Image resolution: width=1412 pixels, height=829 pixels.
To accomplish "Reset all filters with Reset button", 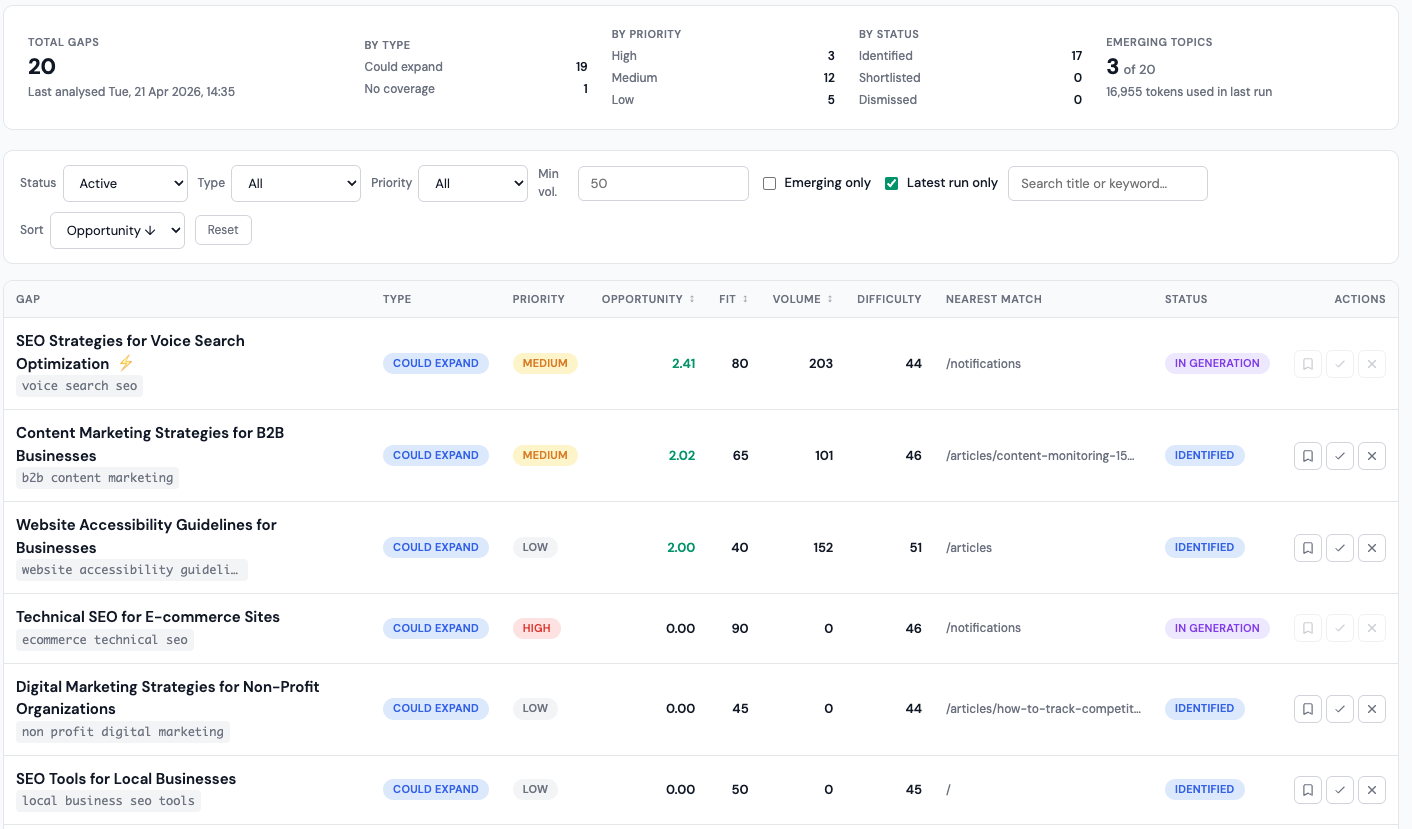I will [x=223, y=230].
